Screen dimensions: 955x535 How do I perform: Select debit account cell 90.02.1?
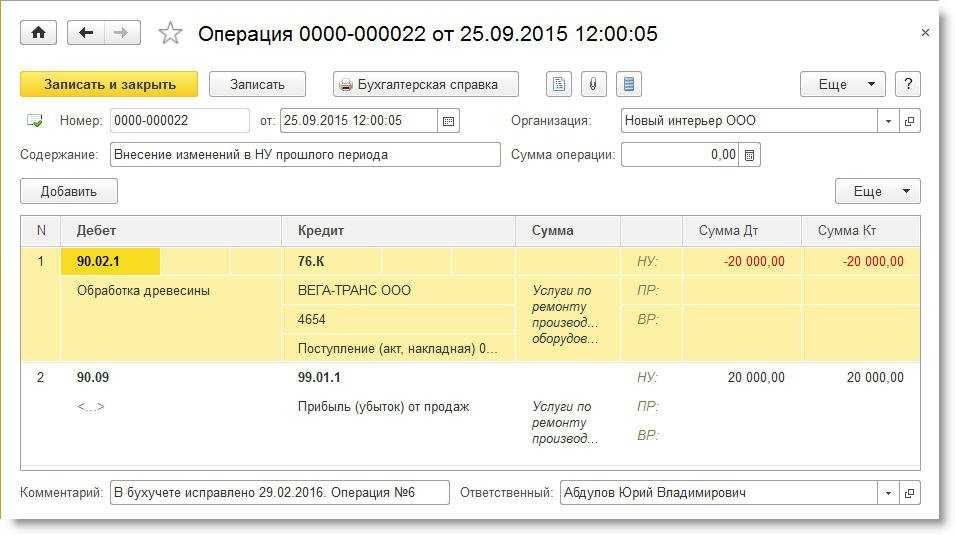pyautogui.click(x=110, y=261)
